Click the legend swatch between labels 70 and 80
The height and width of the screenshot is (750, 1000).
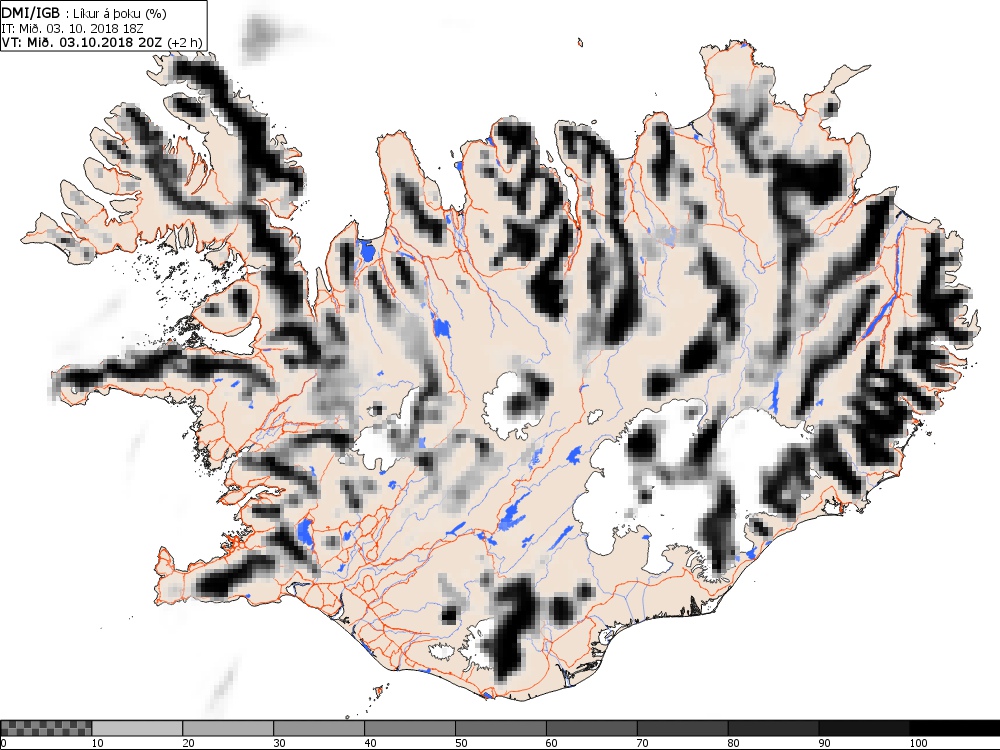point(682,728)
